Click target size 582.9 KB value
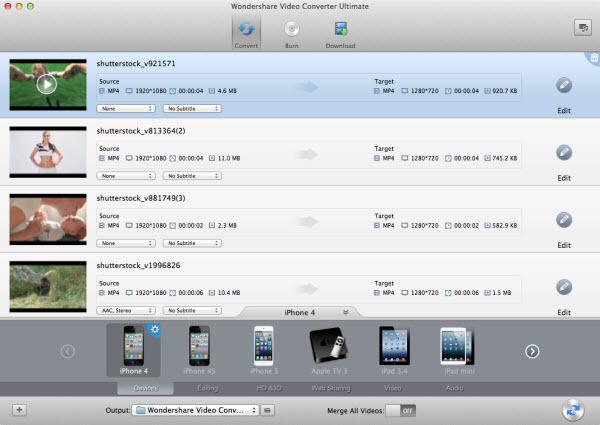Screen dimensions: 600x425 coord(504,226)
